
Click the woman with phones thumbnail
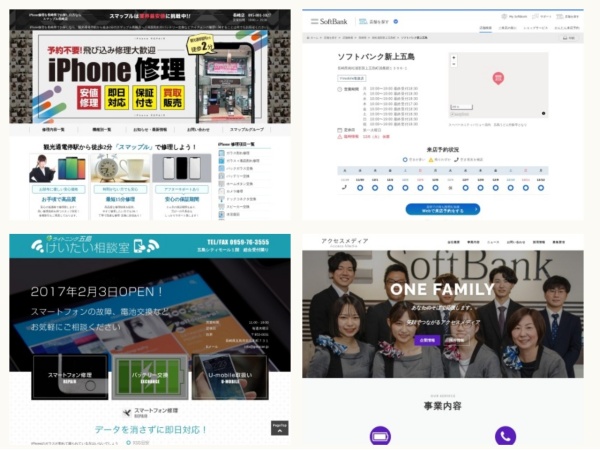click(59, 168)
